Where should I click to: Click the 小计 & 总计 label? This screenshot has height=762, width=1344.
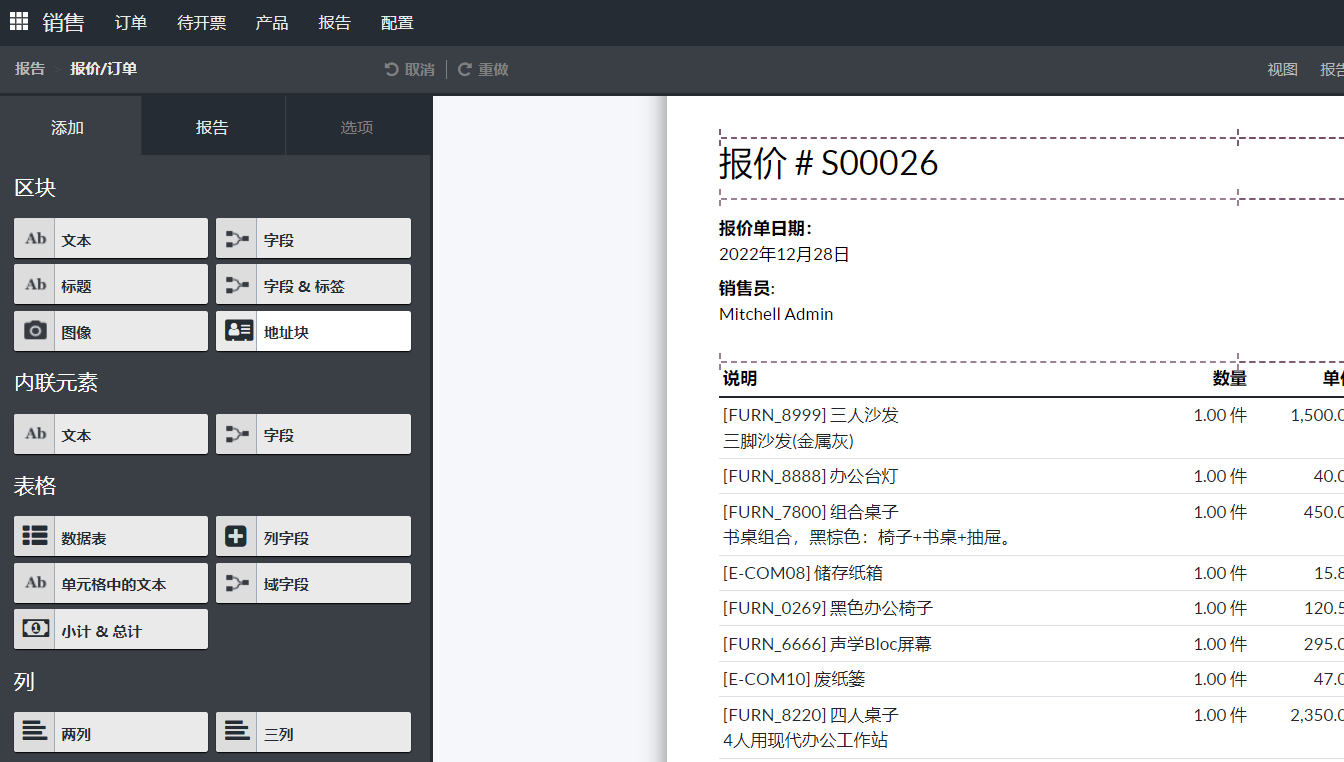[101, 631]
